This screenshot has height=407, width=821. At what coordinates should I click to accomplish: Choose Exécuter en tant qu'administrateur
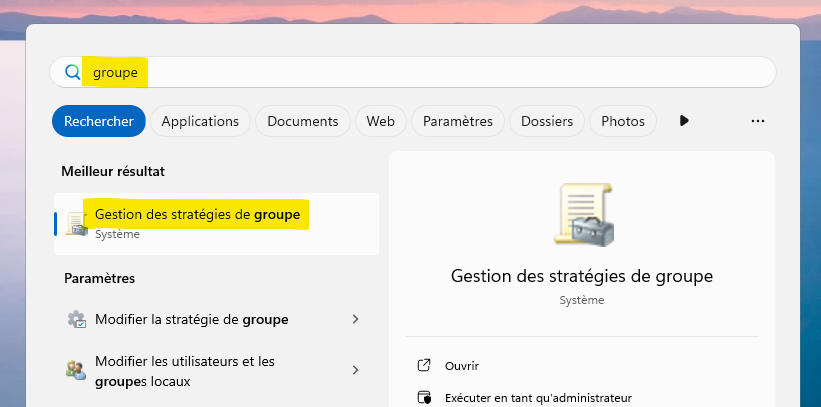click(538, 398)
